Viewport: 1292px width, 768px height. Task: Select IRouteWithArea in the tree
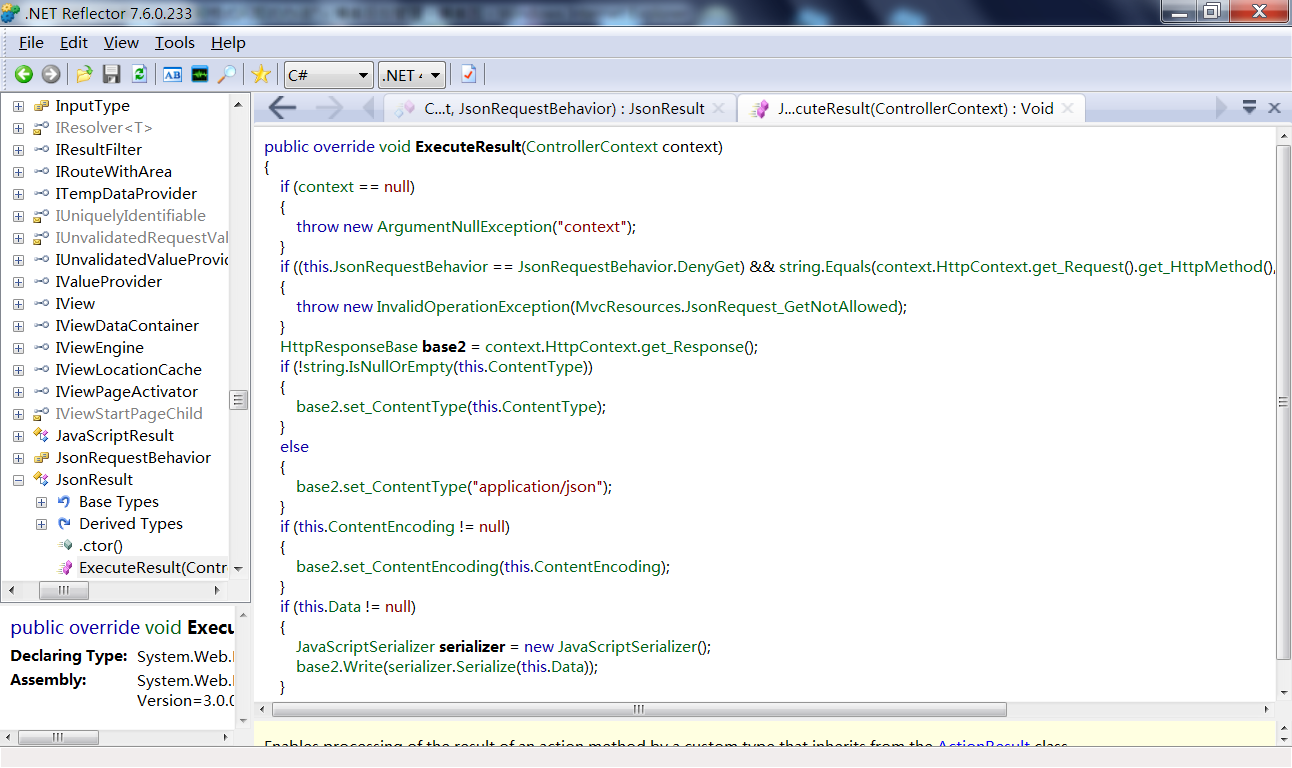click(113, 172)
